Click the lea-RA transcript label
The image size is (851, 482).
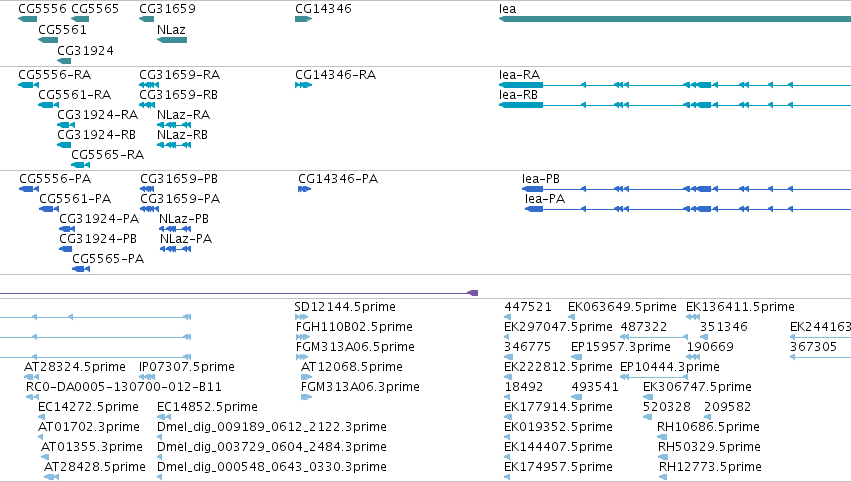point(520,74)
